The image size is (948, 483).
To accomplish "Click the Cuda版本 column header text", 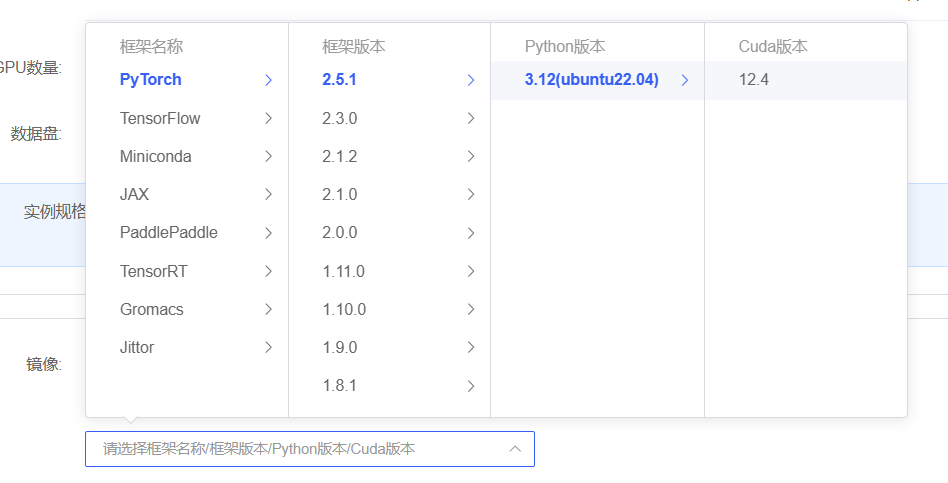I will pos(773,47).
